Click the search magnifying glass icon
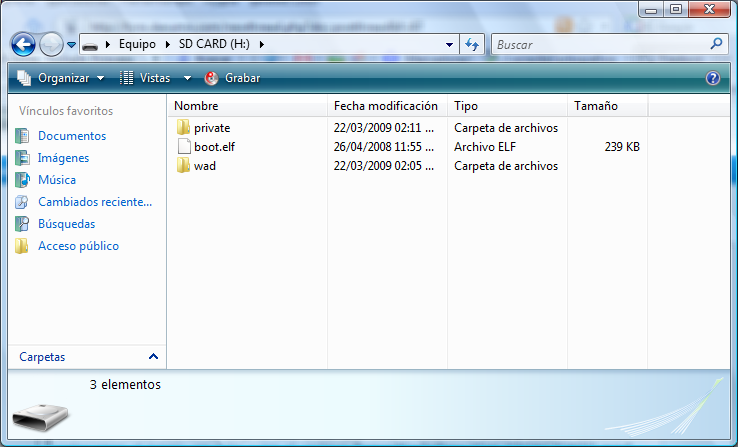This screenshot has height=447, width=738. (716, 44)
